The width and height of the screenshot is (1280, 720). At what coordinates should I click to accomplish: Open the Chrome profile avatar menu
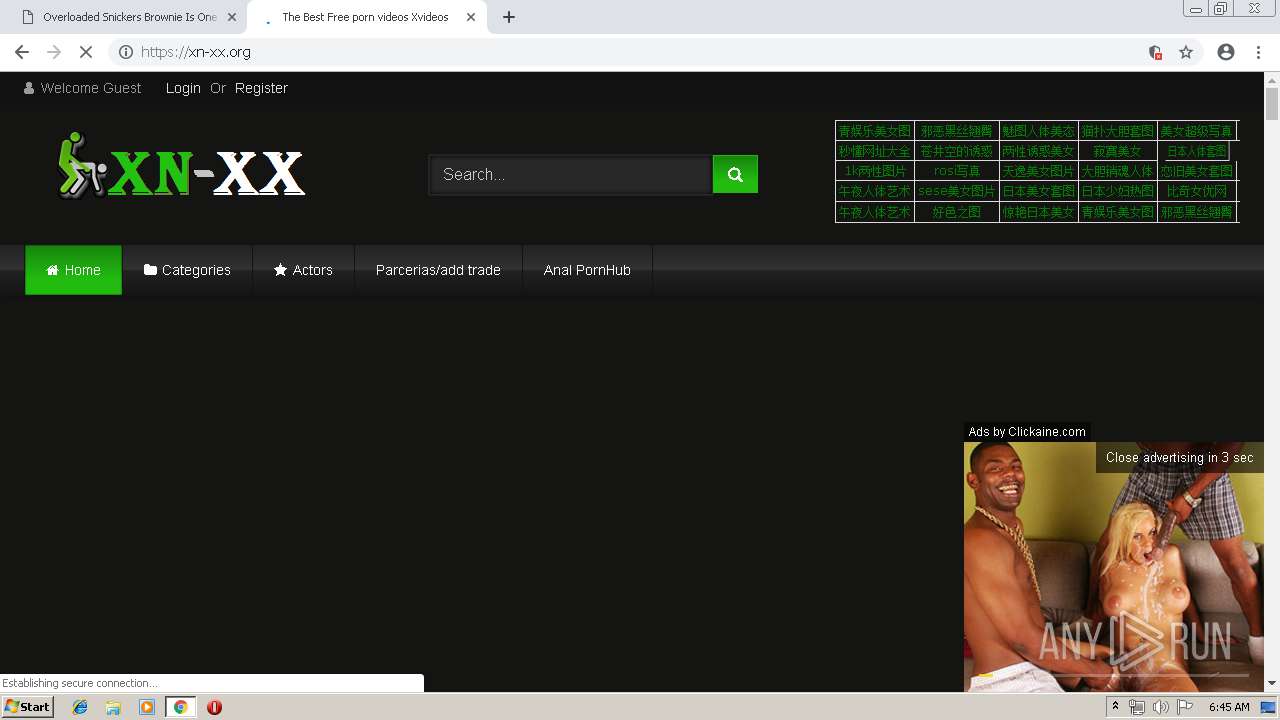point(1226,52)
